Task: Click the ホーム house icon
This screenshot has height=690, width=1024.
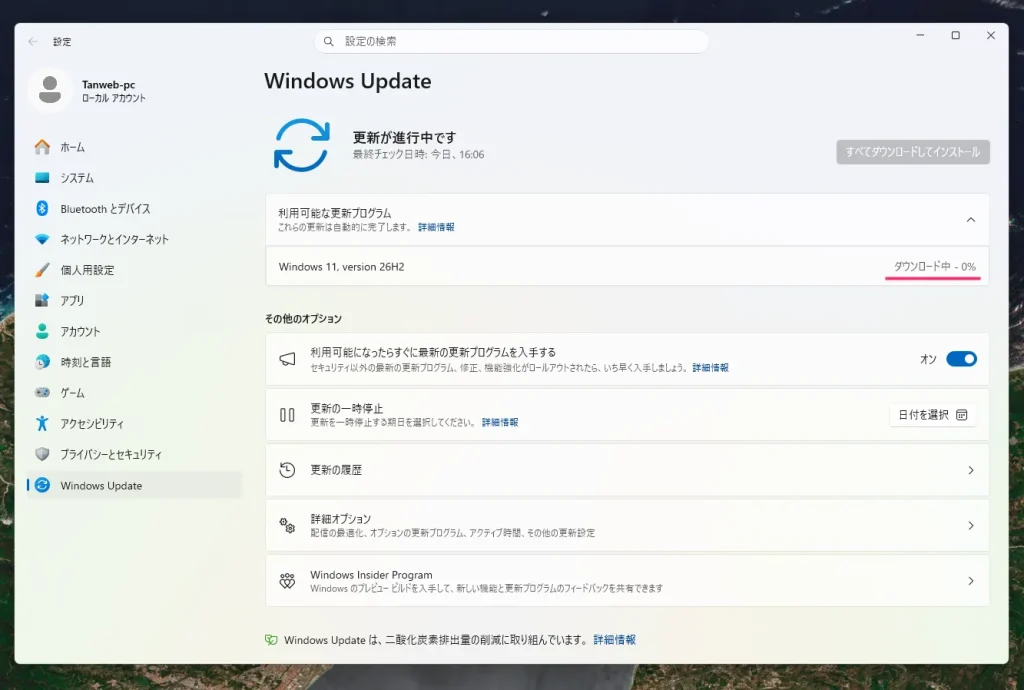Action: point(42,147)
